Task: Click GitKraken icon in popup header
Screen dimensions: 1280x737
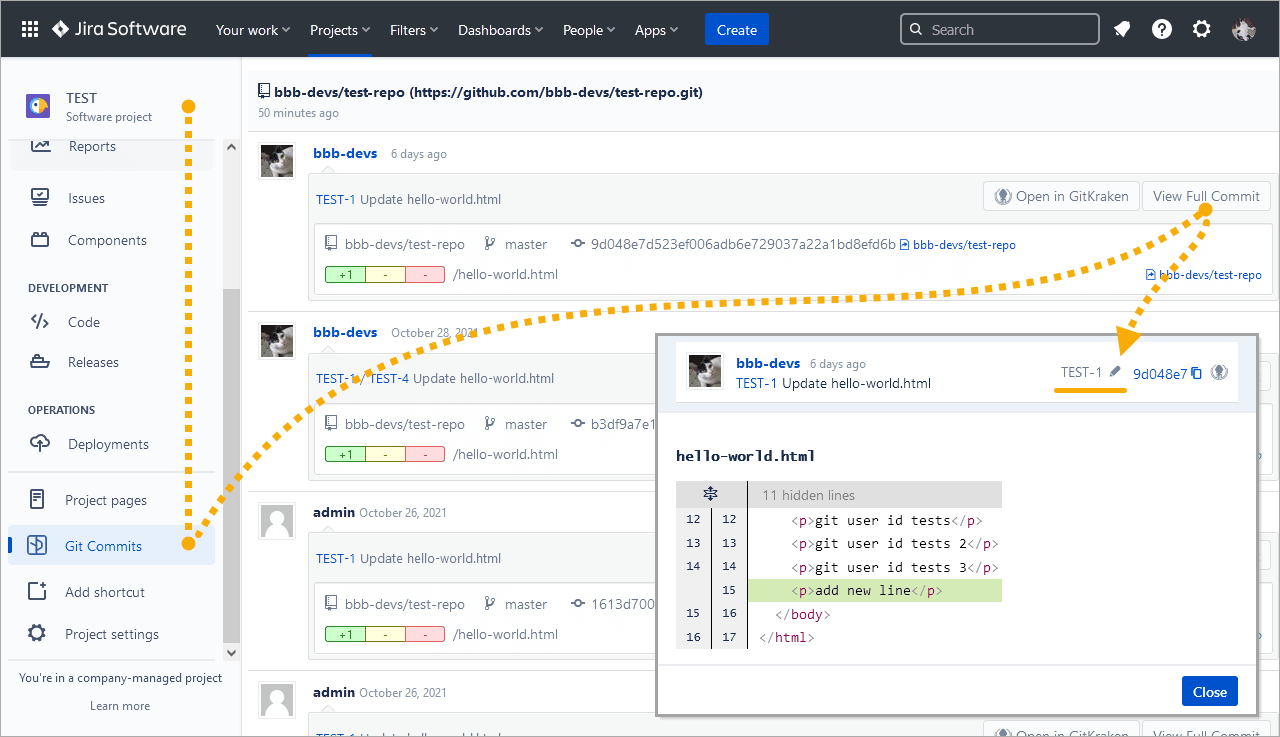Action: point(1219,373)
